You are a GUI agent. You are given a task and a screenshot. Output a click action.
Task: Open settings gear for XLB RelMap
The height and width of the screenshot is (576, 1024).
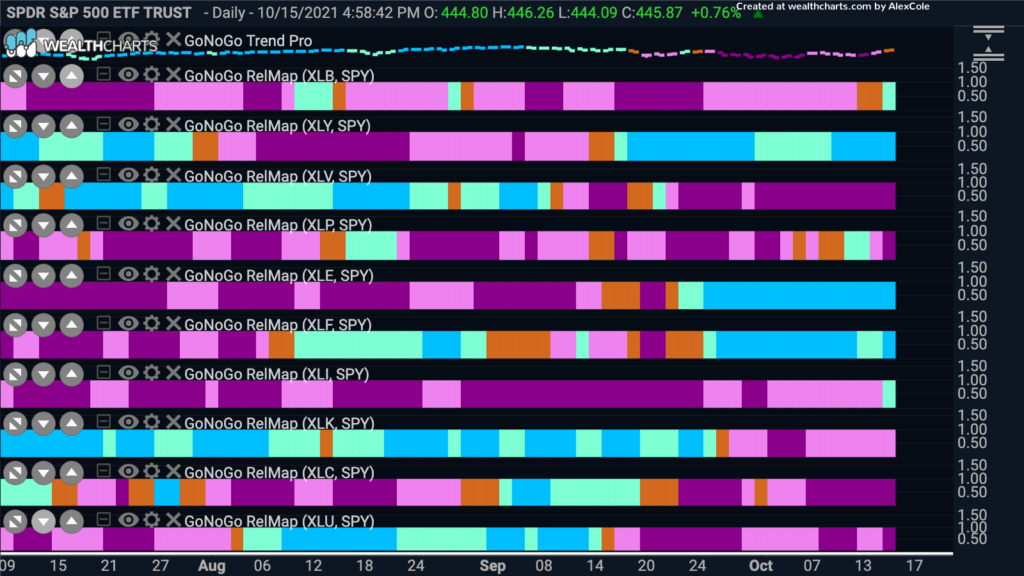(x=152, y=74)
